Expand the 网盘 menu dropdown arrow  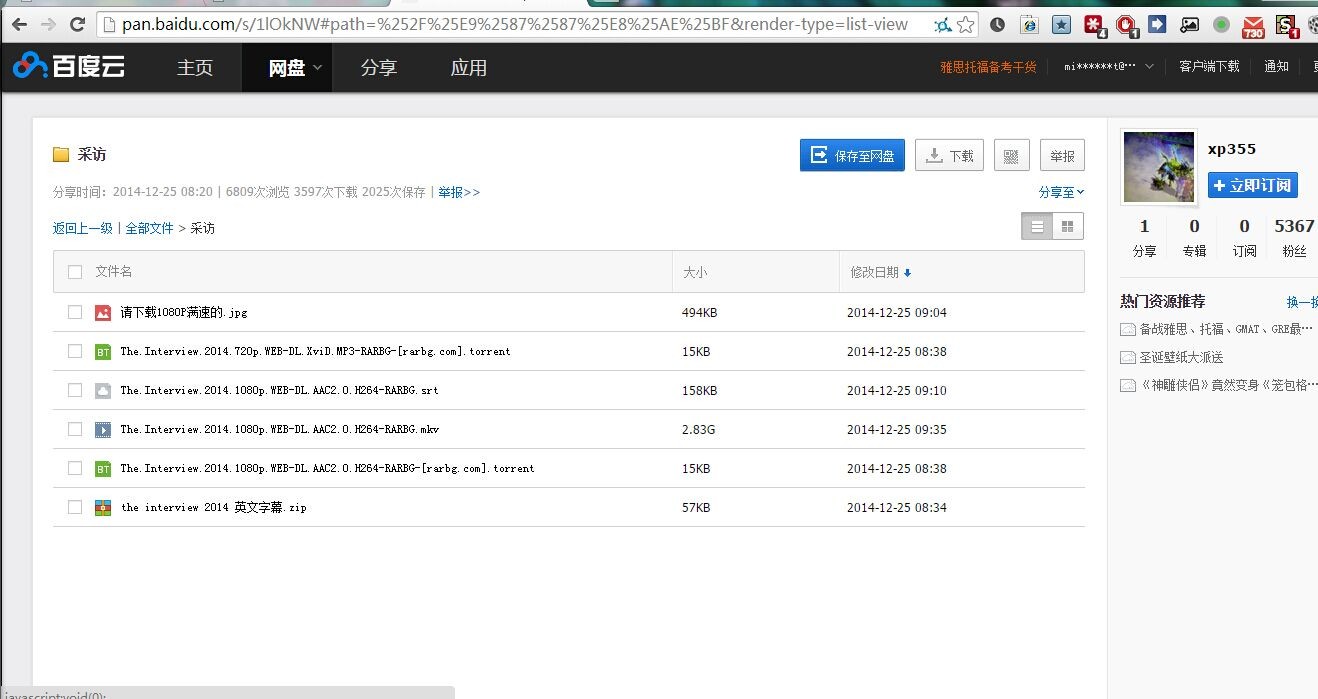pos(317,67)
